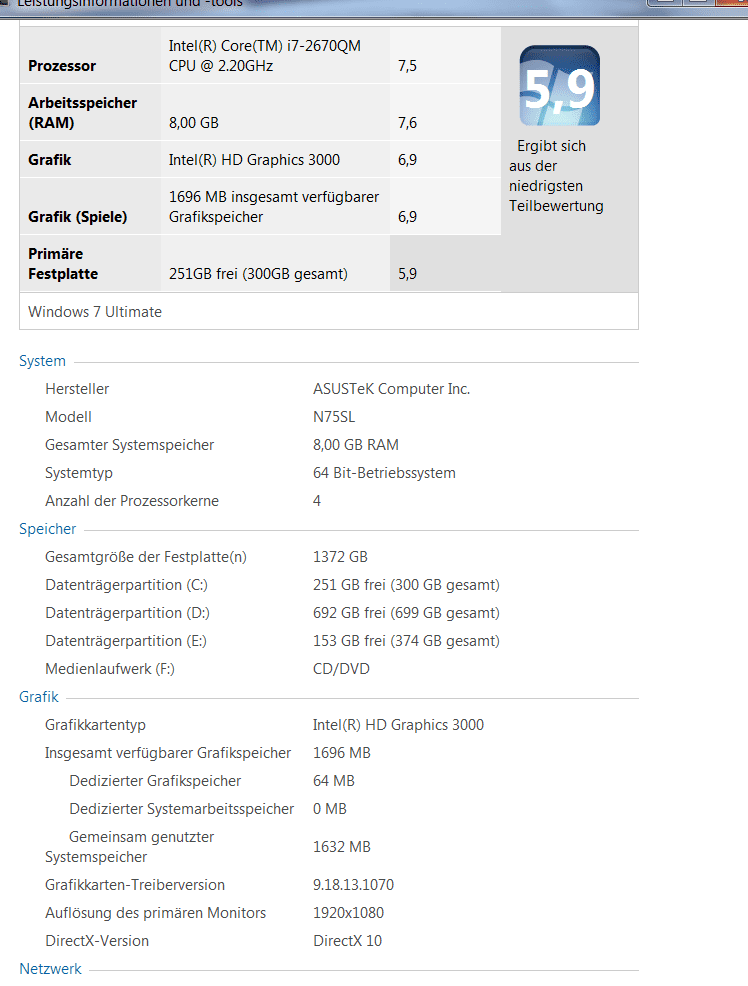Click the Grafik section header
The height and width of the screenshot is (986, 748).
tap(39, 697)
